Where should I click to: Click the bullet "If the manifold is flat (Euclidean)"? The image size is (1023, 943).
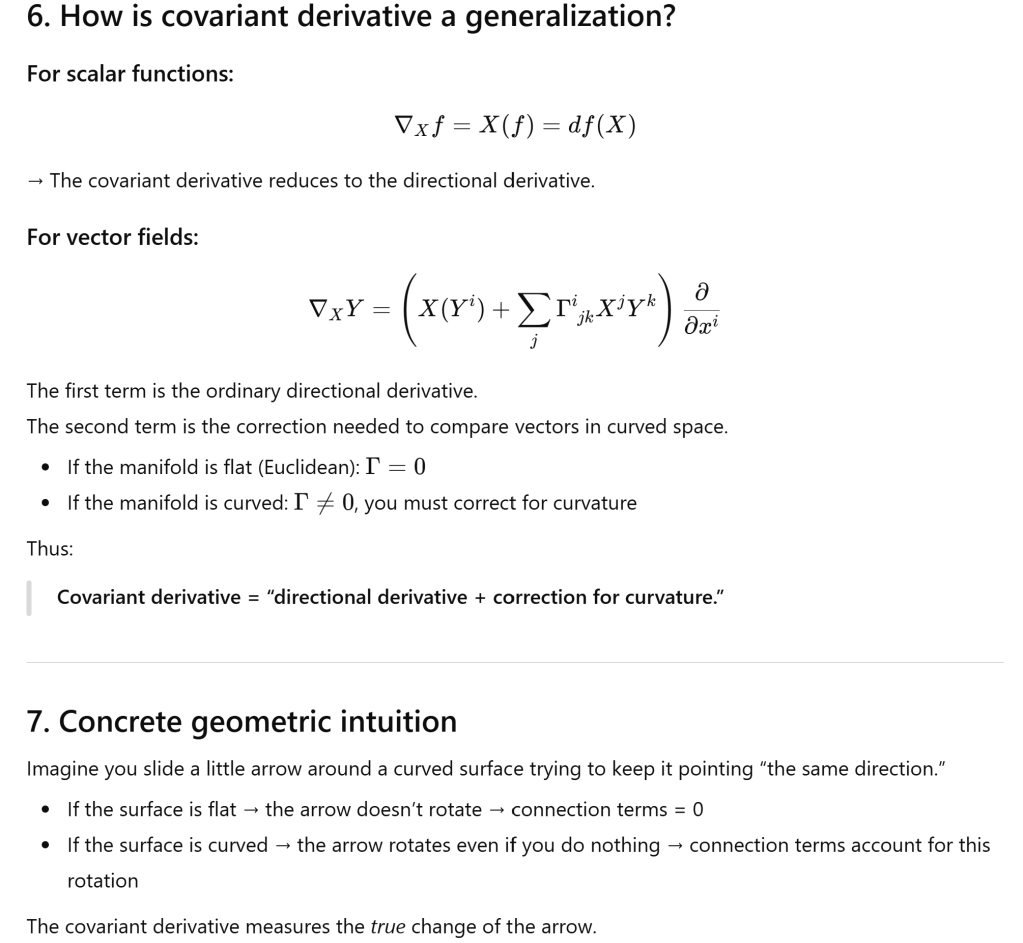click(x=247, y=466)
